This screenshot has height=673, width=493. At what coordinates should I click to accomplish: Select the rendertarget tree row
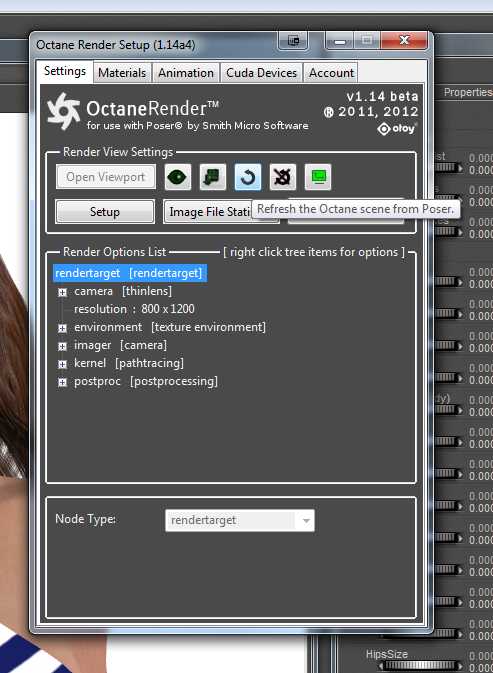pos(130,273)
